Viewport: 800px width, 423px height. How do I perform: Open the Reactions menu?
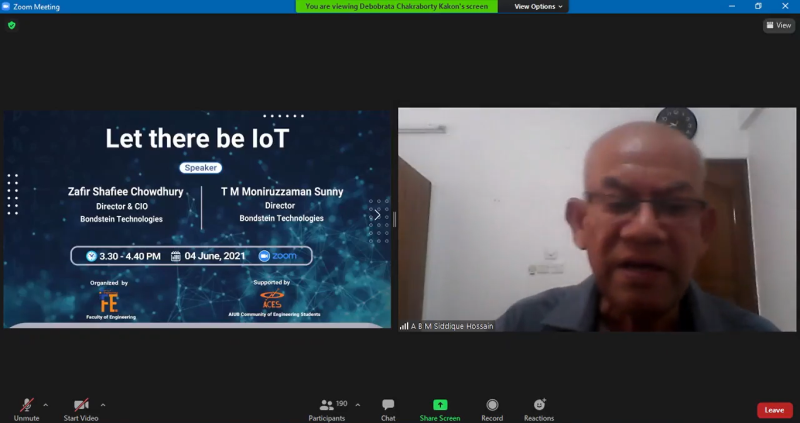pyautogui.click(x=539, y=406)
